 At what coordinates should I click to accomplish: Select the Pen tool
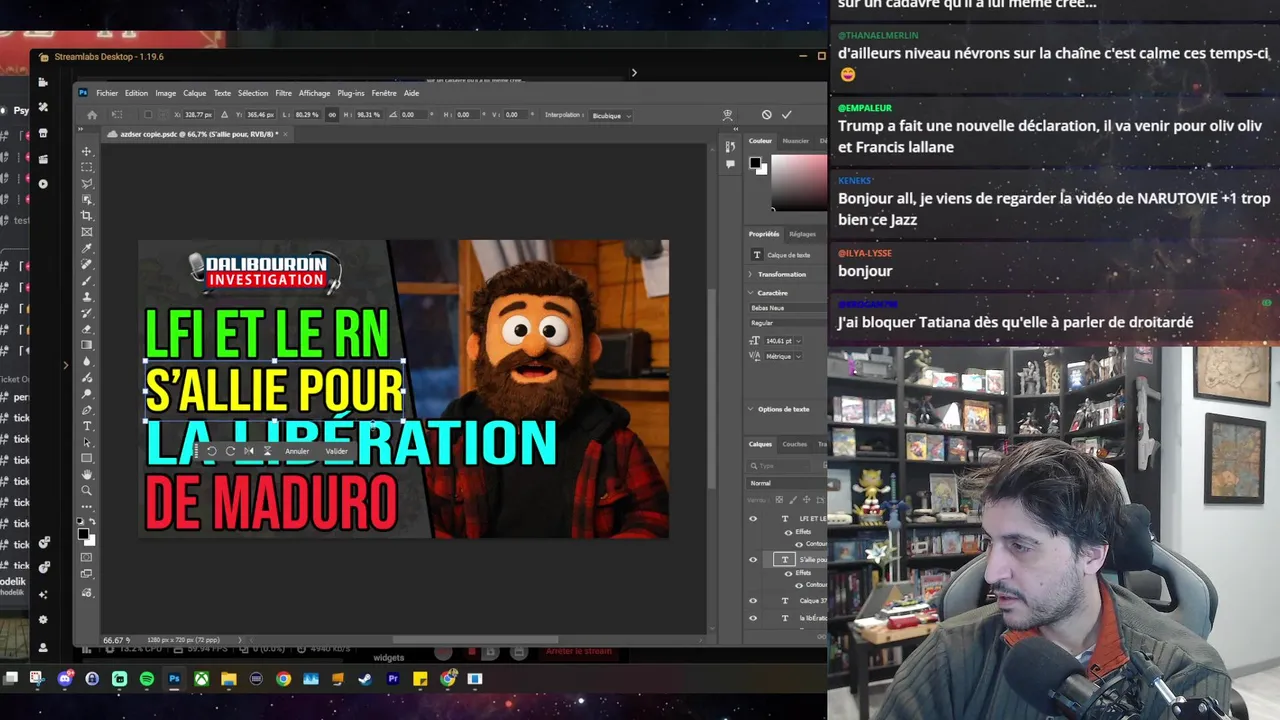tap(87, 410)
